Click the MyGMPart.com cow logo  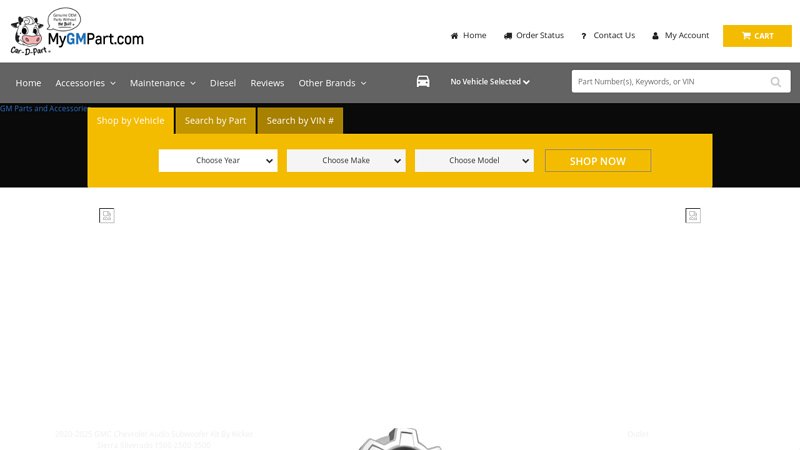77,32
